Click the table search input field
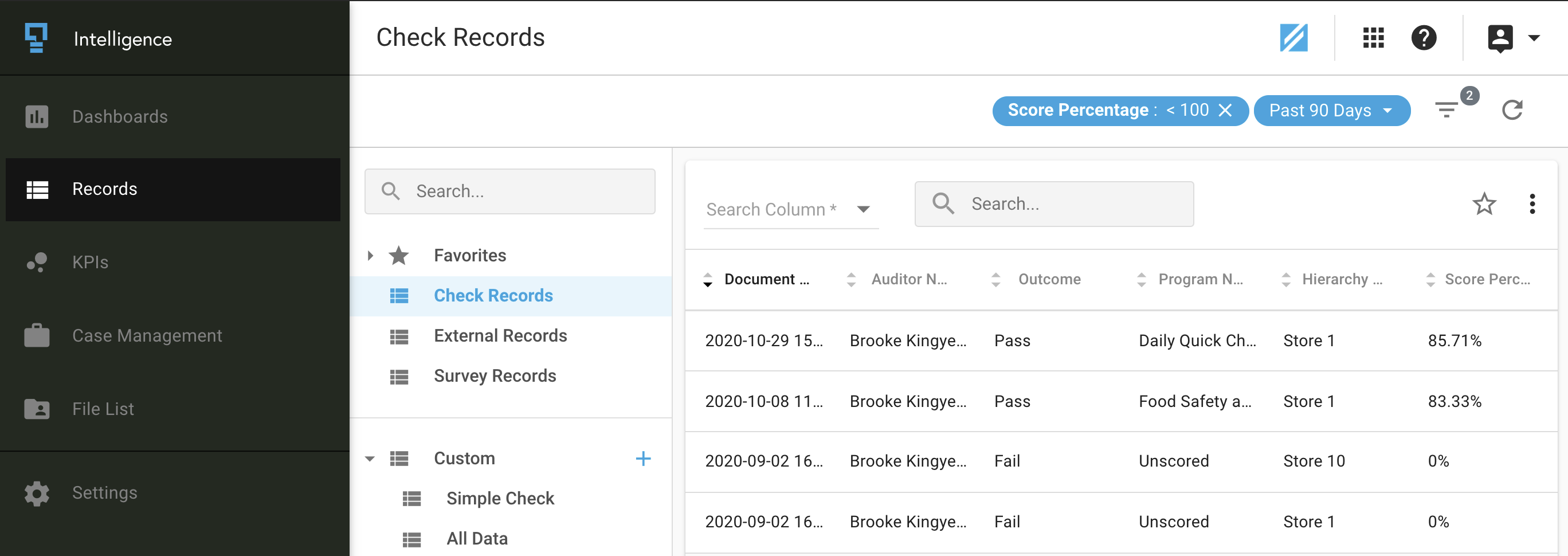Screen dimensions: 1568x556 tap(1054, 204)
